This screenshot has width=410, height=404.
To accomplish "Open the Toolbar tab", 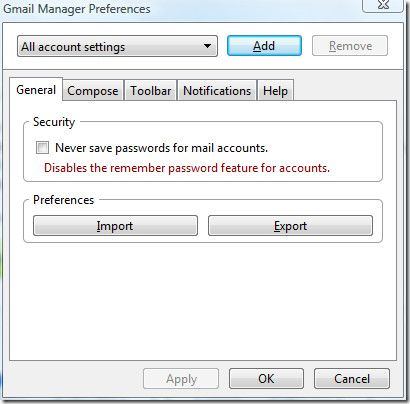I will [x=151, y=91].
